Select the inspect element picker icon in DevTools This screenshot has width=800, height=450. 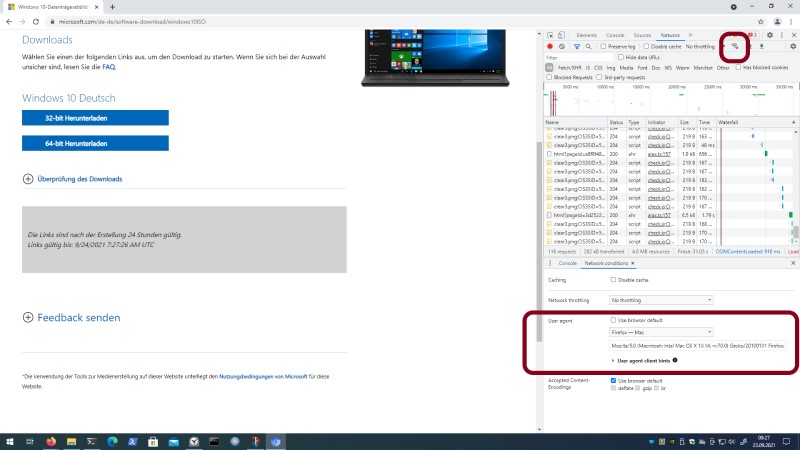click(550, 35)
